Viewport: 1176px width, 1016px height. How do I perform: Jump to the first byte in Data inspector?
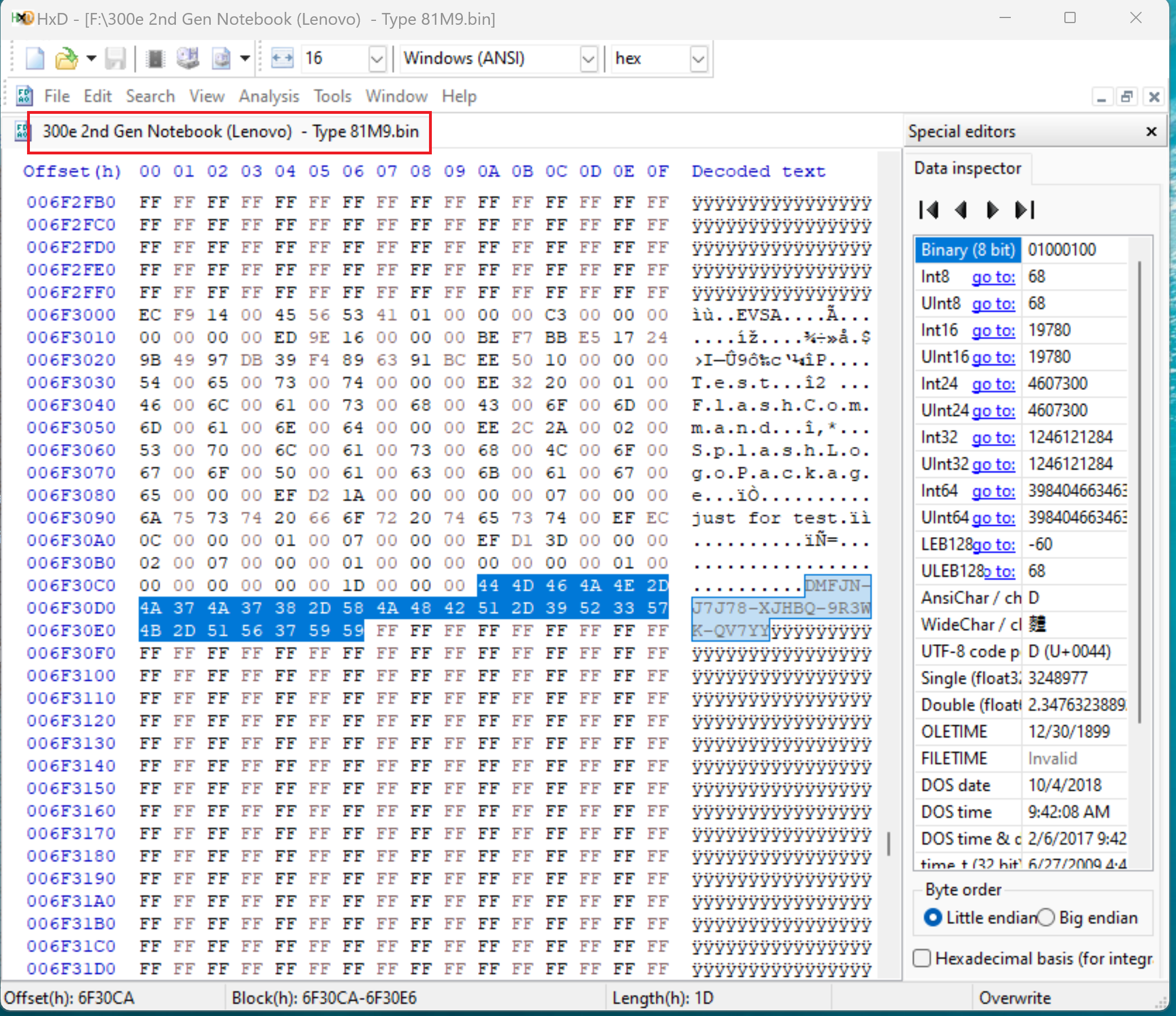(929, 210)
